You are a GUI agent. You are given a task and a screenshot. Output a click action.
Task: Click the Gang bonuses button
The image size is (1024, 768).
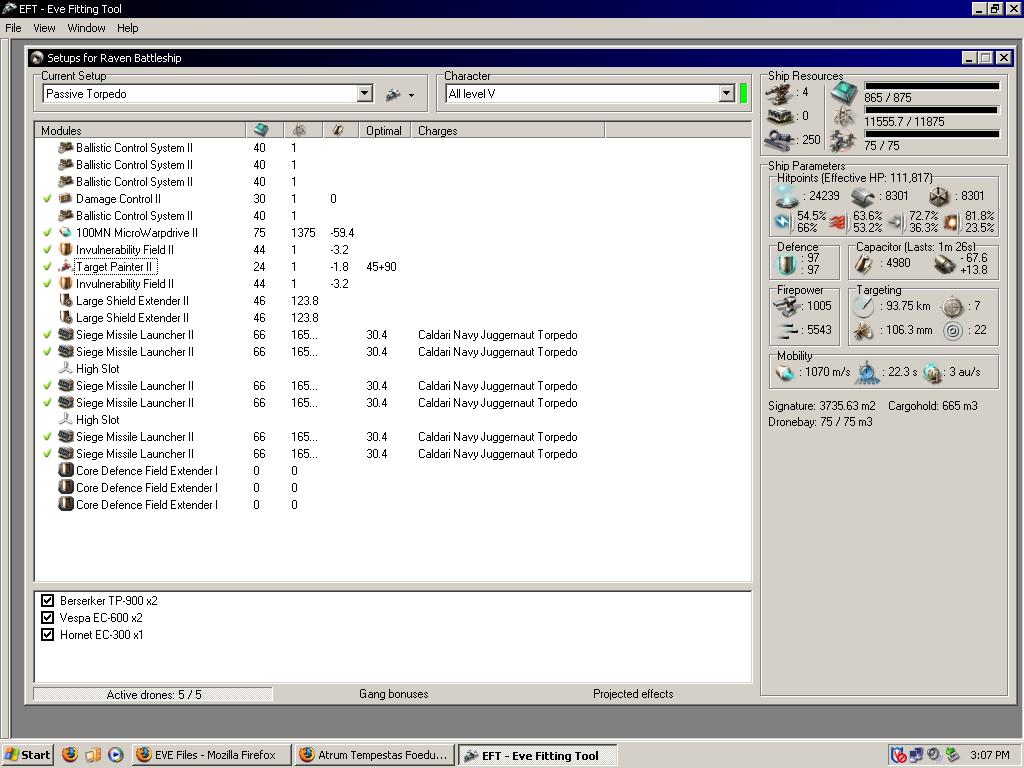(x=393, y=694)
